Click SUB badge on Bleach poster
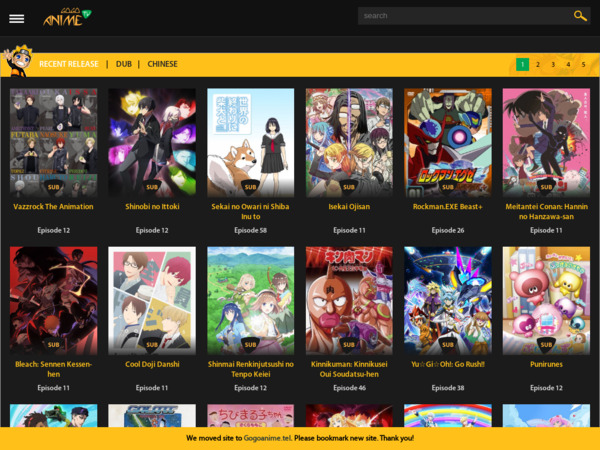 [x=54, y=345]
